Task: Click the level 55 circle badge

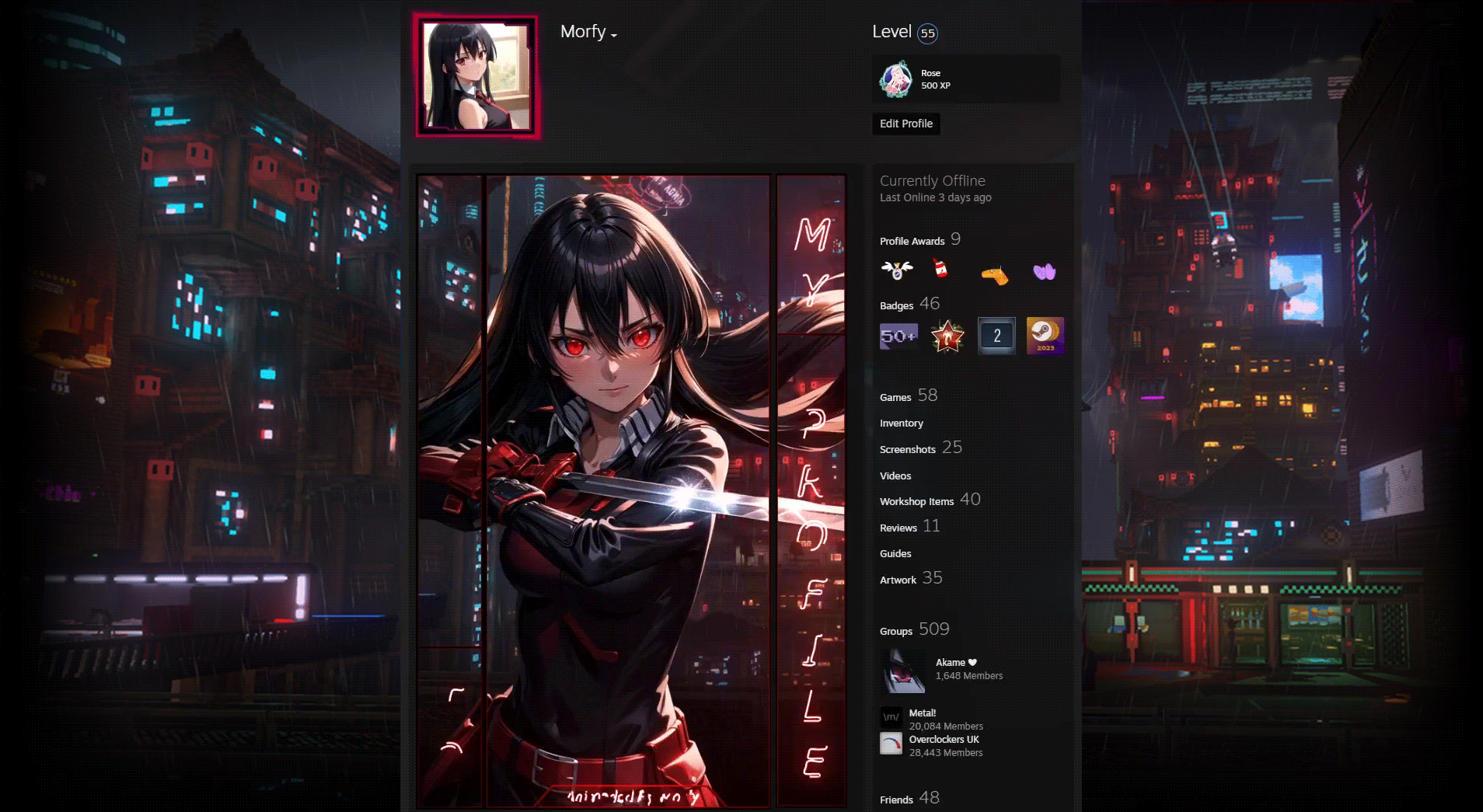Action: (x=927, y=33)
